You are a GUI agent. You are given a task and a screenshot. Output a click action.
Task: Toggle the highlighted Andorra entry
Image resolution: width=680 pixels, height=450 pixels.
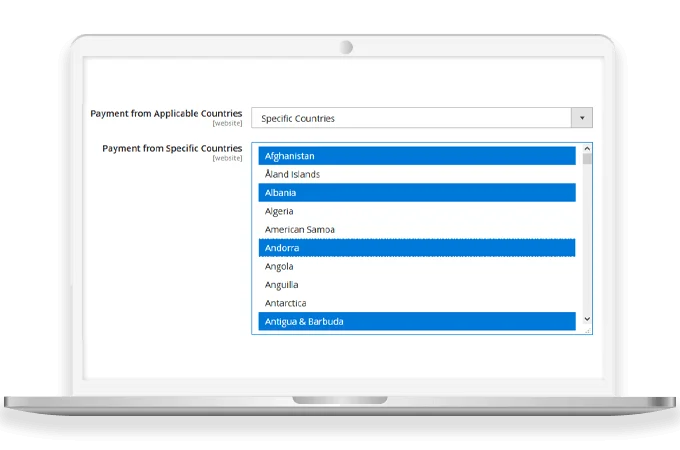tap(416, 248)
